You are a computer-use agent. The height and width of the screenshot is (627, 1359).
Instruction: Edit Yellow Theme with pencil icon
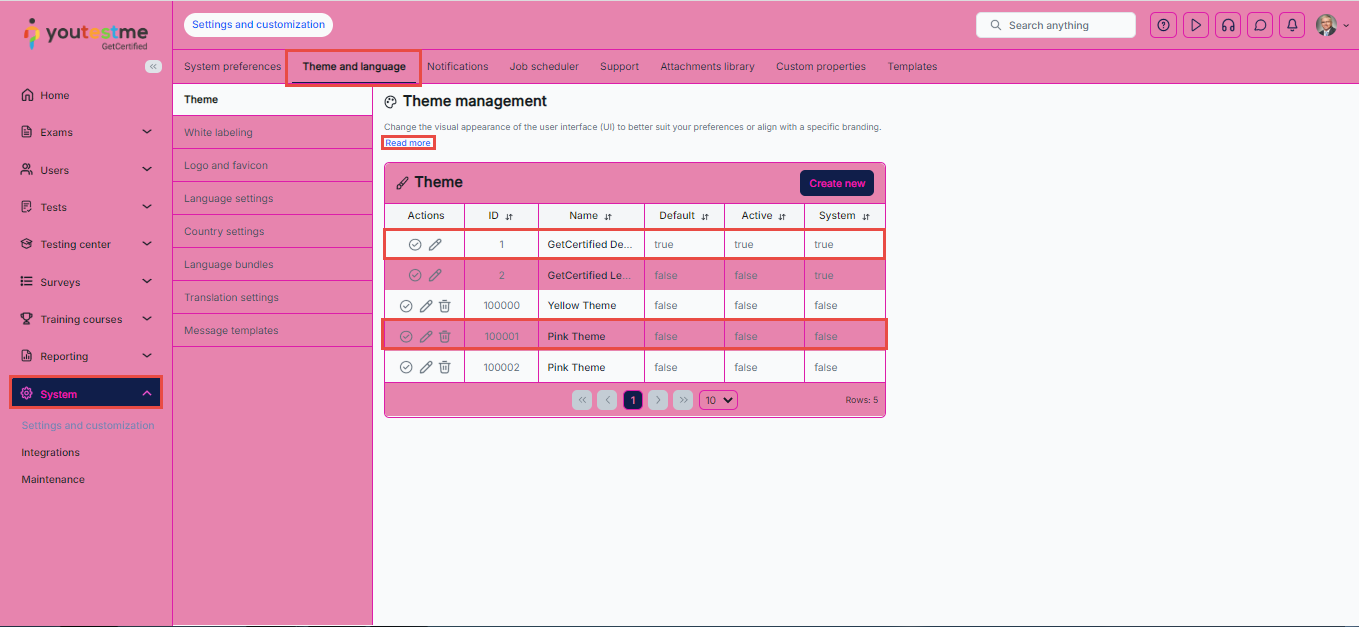pyautogui.click(x=426, y=306)
